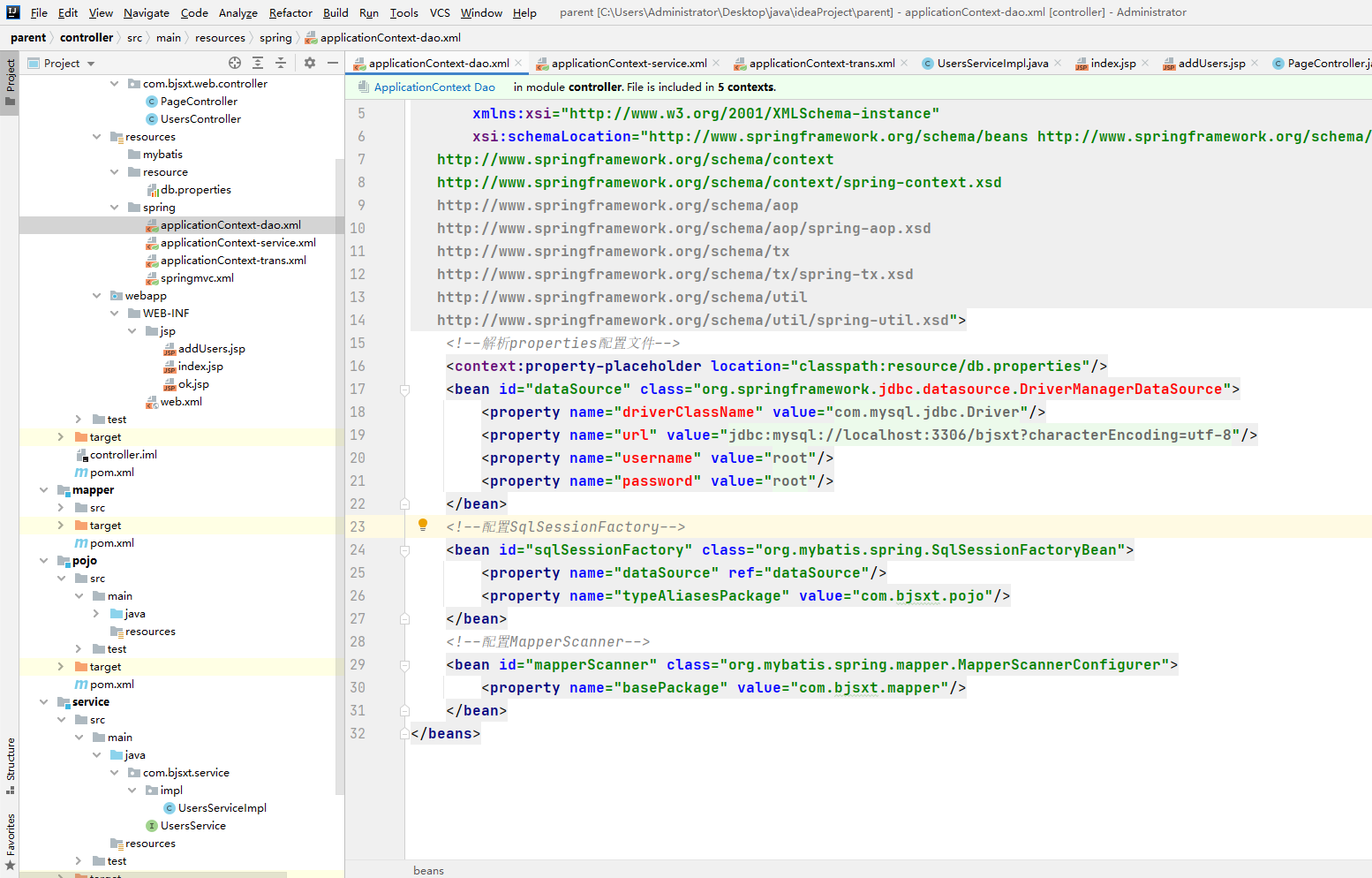Image resolution: width=1372 pixels, height=878 pixels.
Task: Click the yellow intention light bulb on line 23
Action: [x=423, y=526]
